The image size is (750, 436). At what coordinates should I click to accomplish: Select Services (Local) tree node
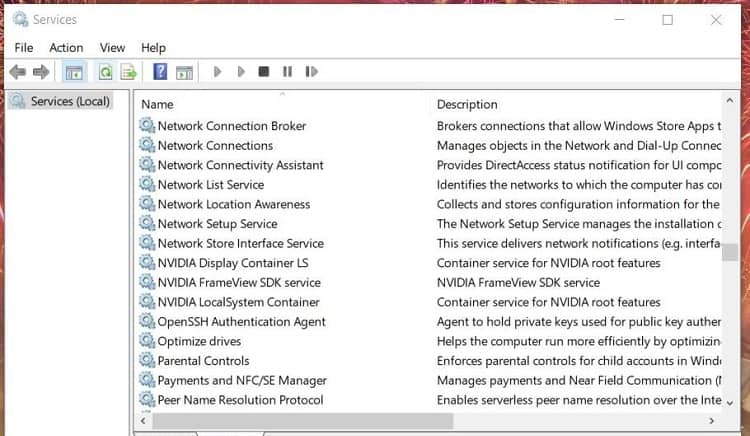point(61,101)
